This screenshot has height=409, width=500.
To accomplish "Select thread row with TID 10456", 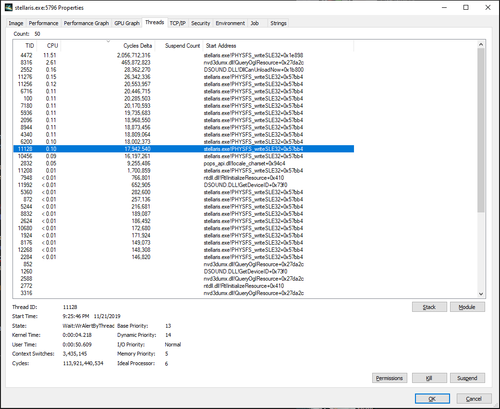I will coord(184,156).
